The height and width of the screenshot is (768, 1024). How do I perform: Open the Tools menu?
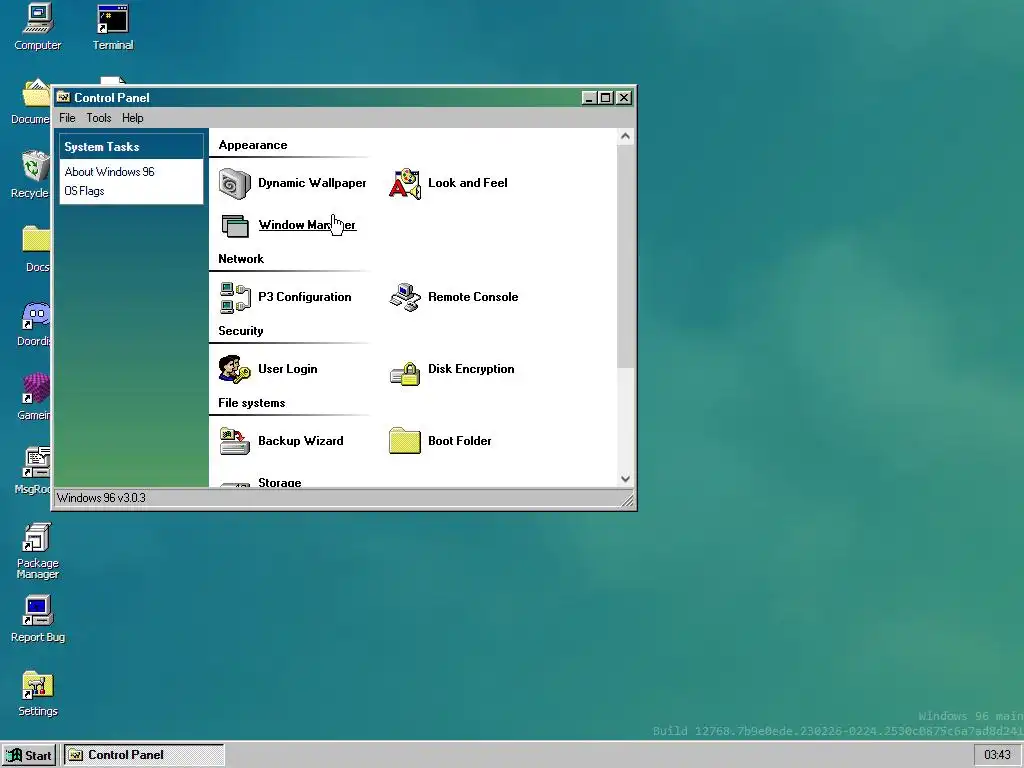pos(99,118)
